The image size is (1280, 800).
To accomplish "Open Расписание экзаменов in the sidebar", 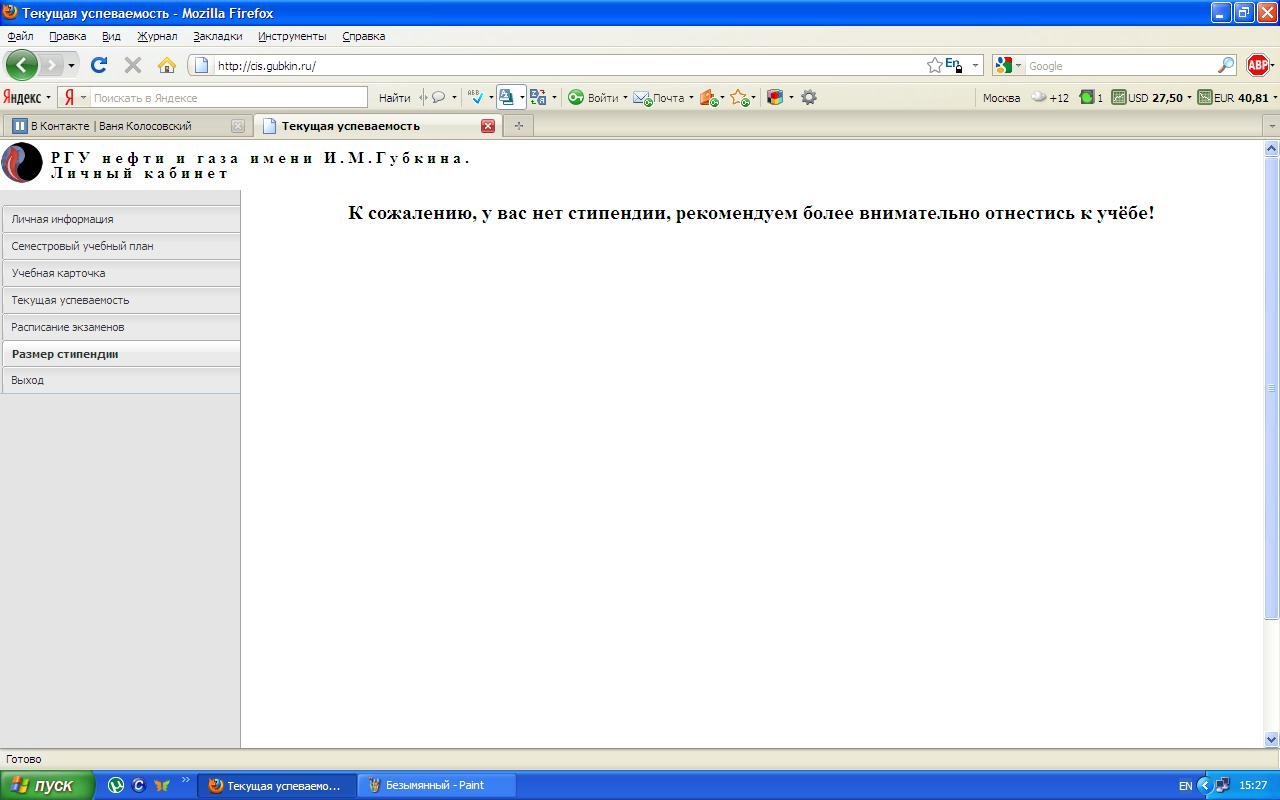I will (x=68, y=327).
